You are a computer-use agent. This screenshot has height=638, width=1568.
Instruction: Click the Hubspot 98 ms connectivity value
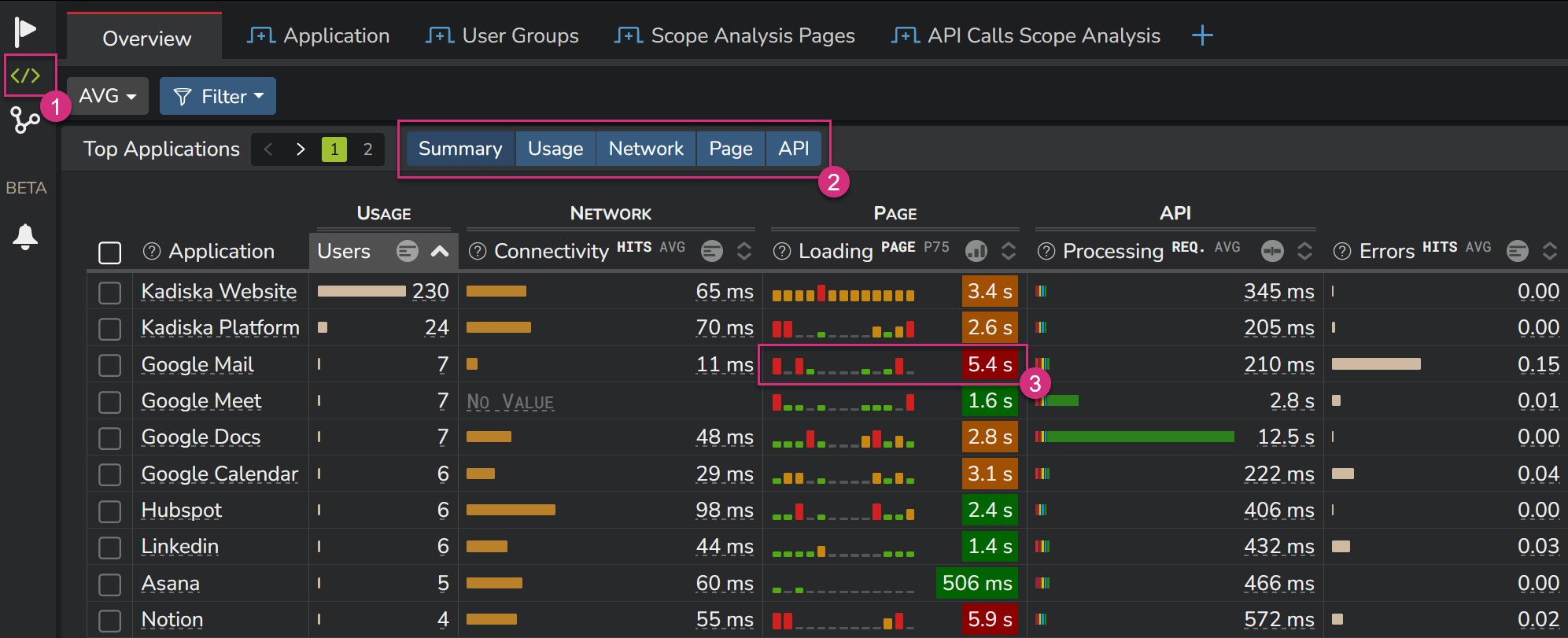pyautogui.click(x=725, y=510)
